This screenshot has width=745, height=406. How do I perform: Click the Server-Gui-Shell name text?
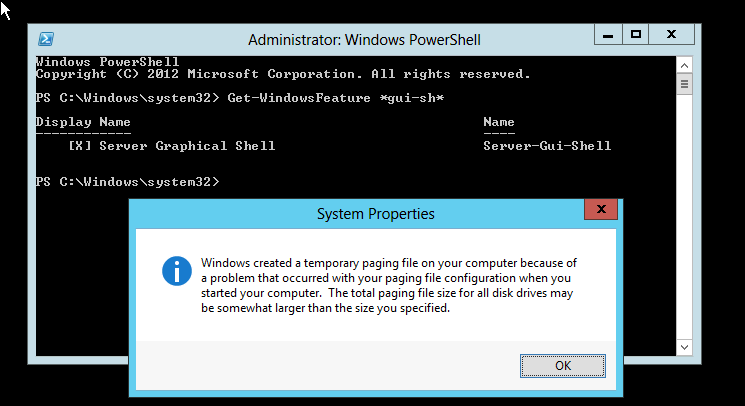point(547,146)
